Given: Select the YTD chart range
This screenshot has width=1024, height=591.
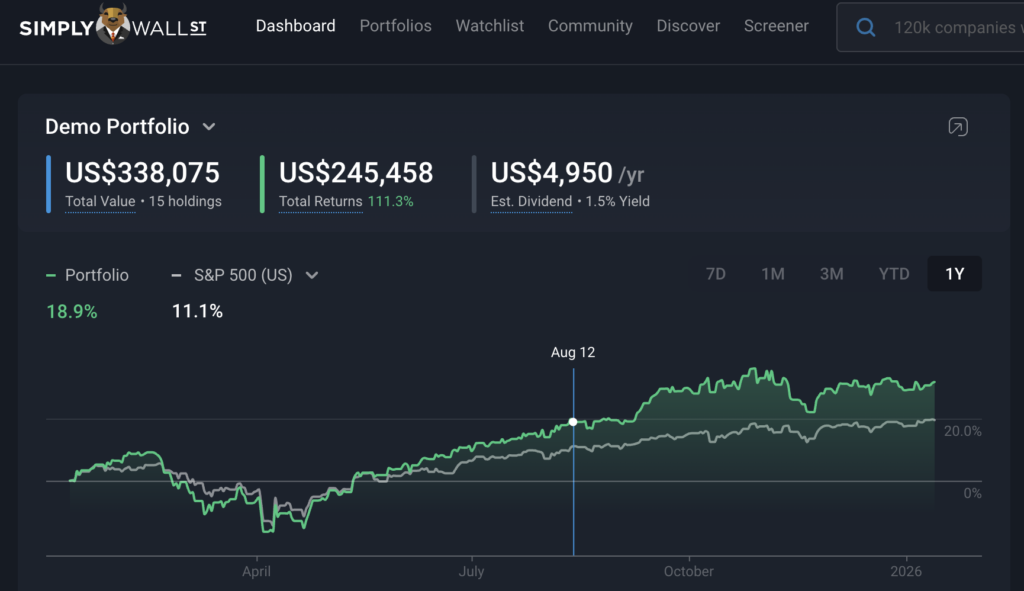Looking at the screenshot, I should pyautogui.click(x=893, y=273).
